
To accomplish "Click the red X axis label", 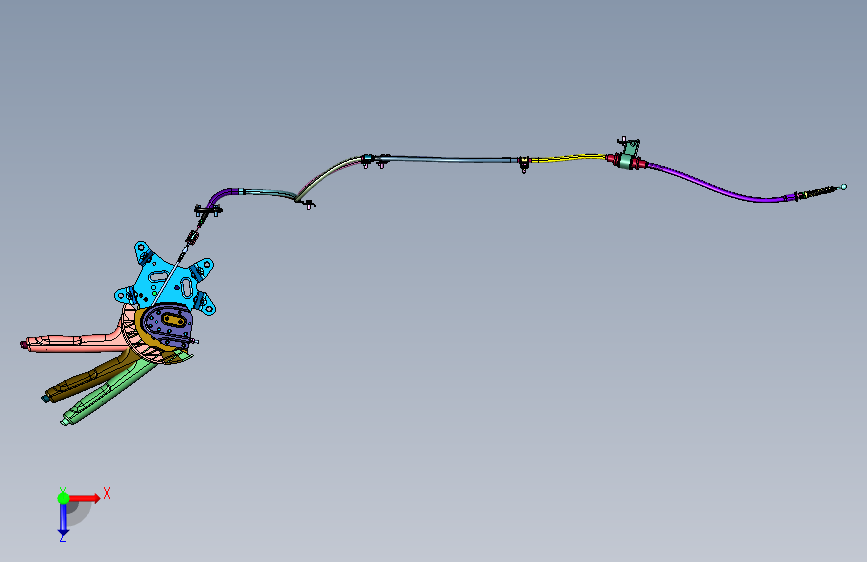I will [107, 493].
